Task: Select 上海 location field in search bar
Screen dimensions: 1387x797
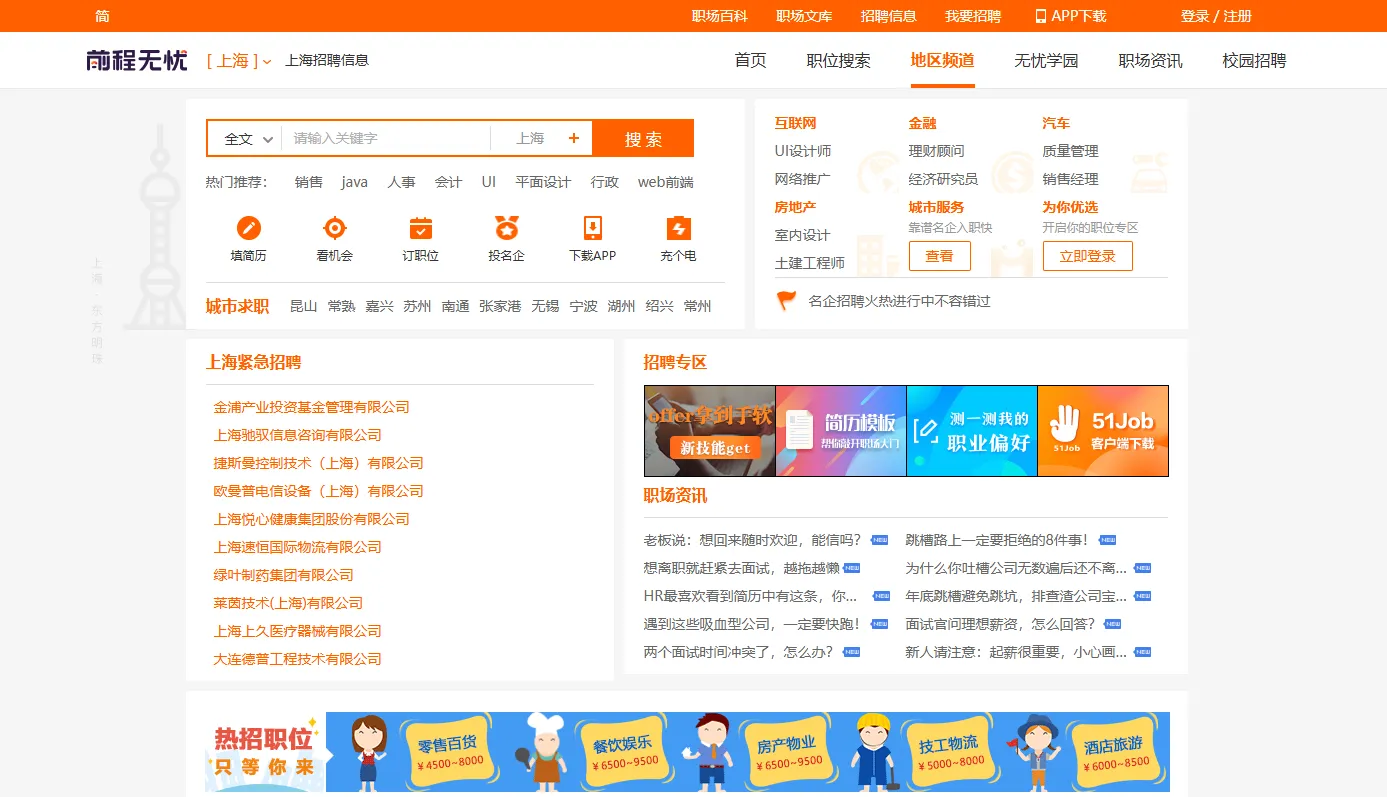Action: (x=530, y=138)
